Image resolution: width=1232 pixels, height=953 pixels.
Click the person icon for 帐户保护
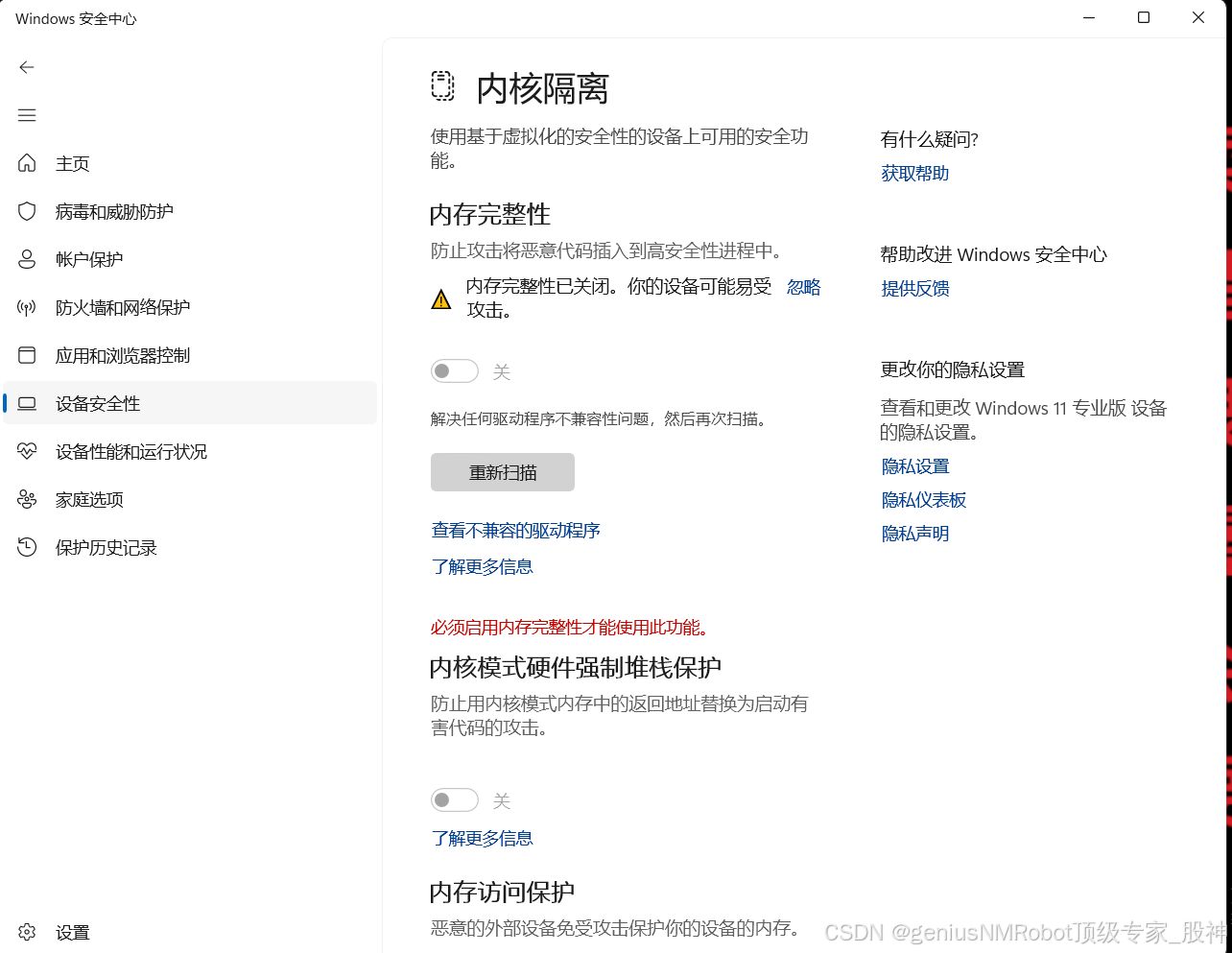point(27,259)
